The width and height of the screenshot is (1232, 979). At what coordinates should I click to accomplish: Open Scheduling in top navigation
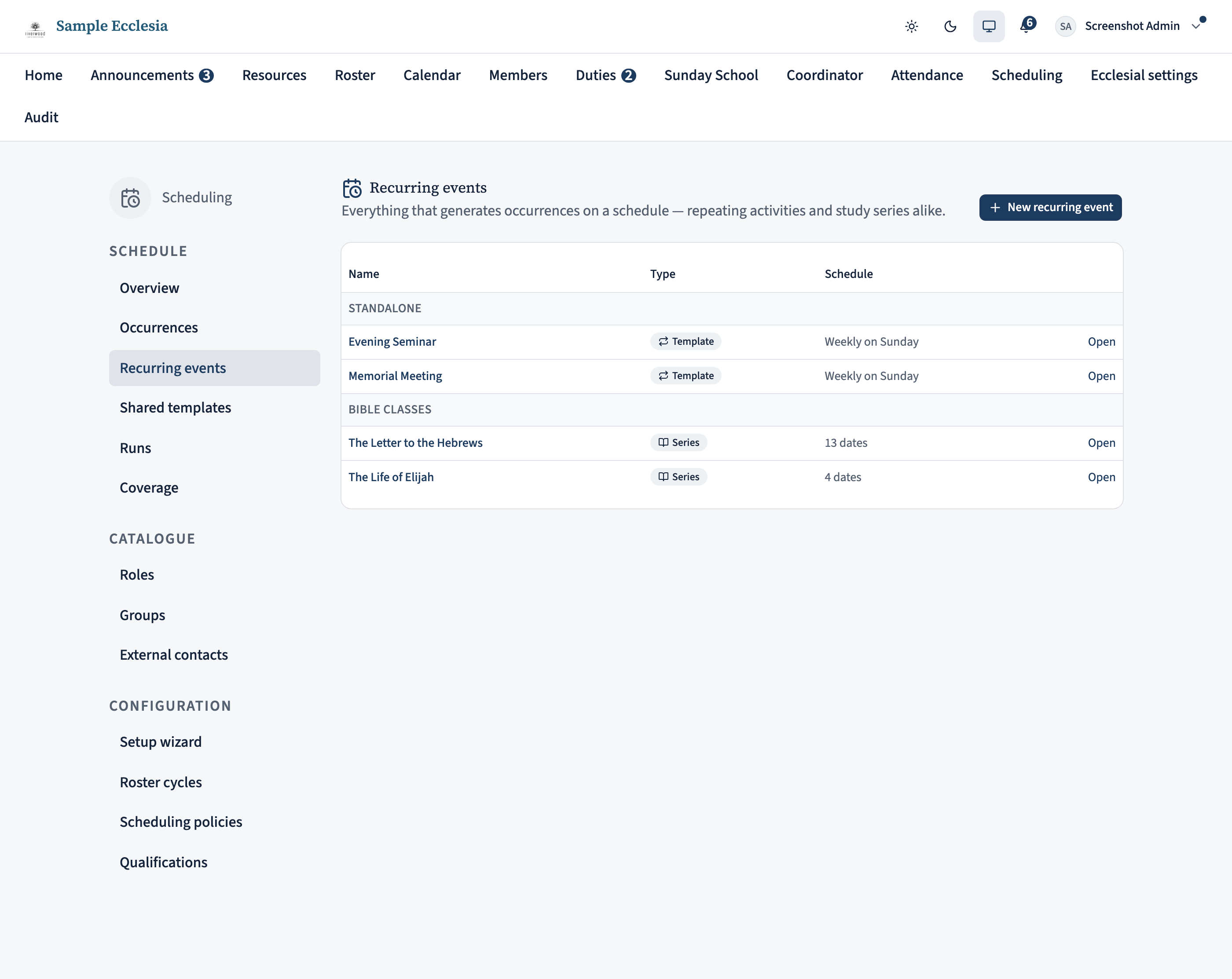(1026, 75)
